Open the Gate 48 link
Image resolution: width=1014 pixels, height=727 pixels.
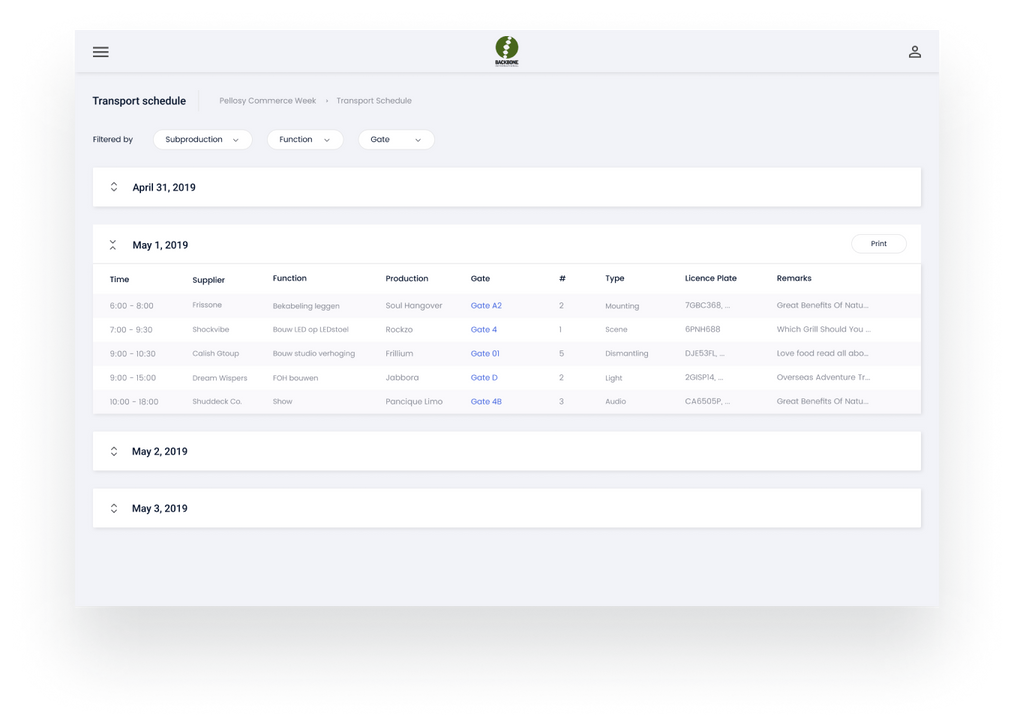coord(486,402)
